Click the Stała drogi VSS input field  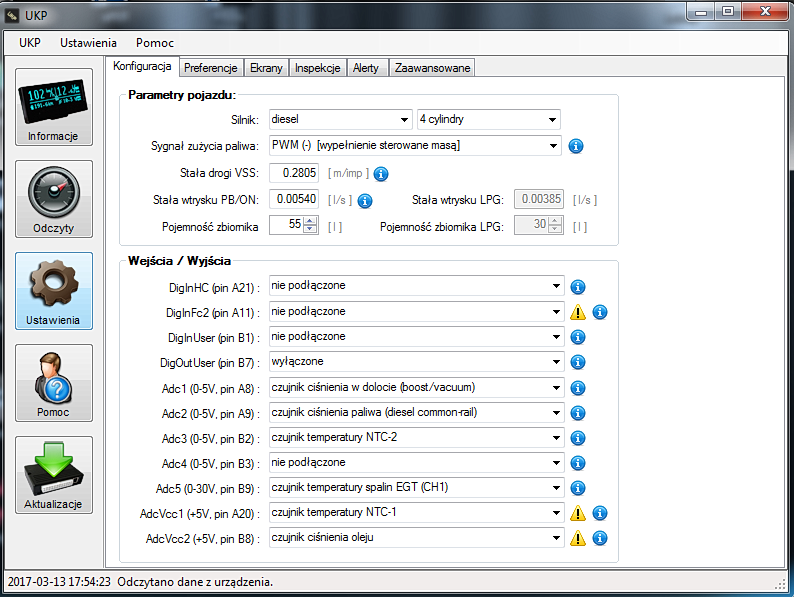point(294,173)
